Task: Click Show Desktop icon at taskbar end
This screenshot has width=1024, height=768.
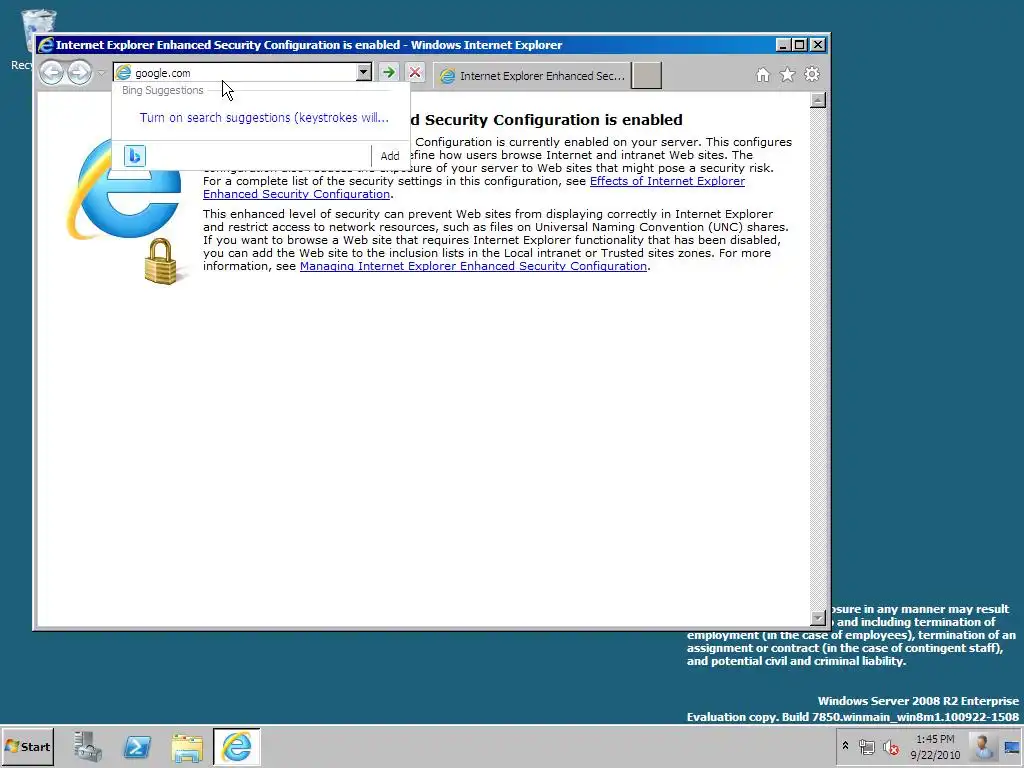Action: pyautogui.click(x=1012, y=746)
